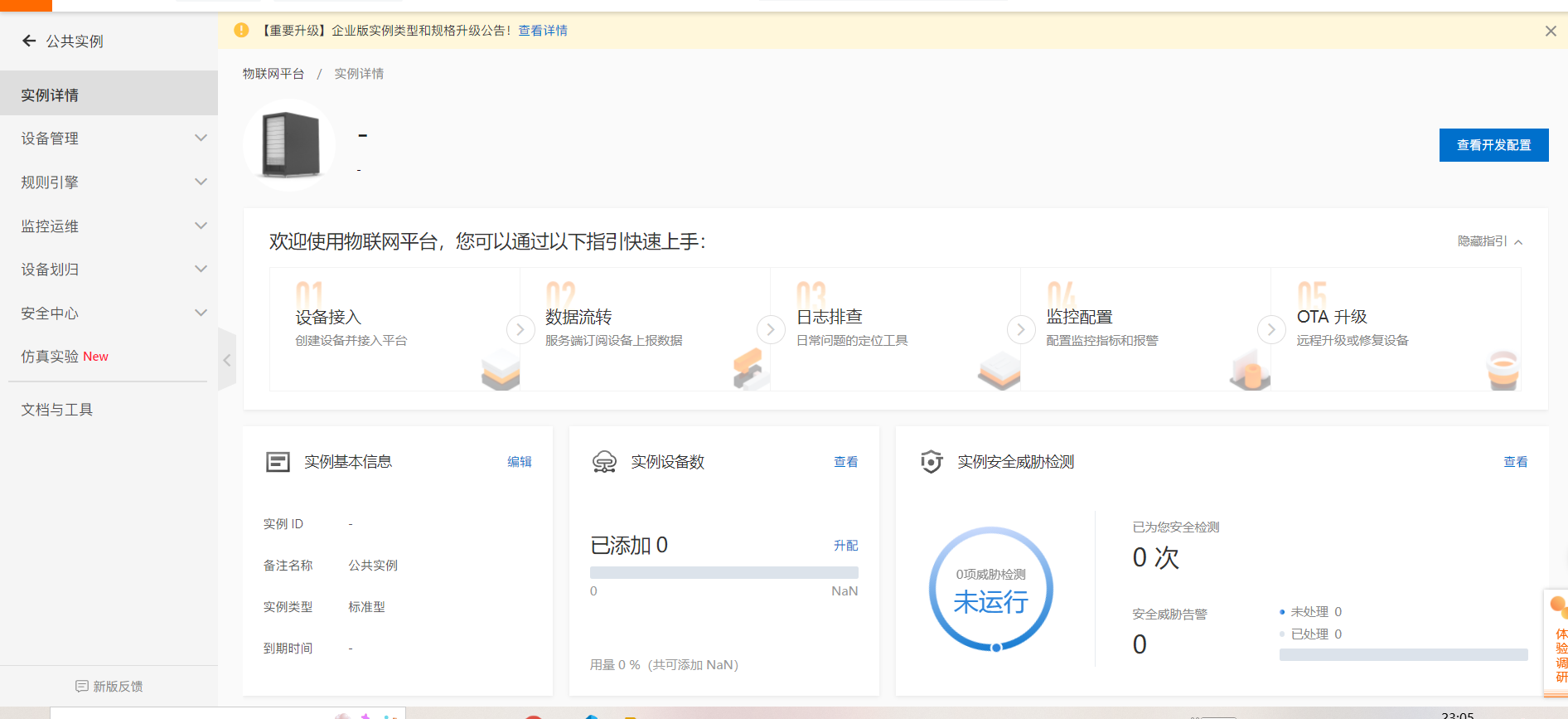This screenshot has height=719, width=1568.
Task: Click the 已添加 0 device count
Action: click(629, 545)
